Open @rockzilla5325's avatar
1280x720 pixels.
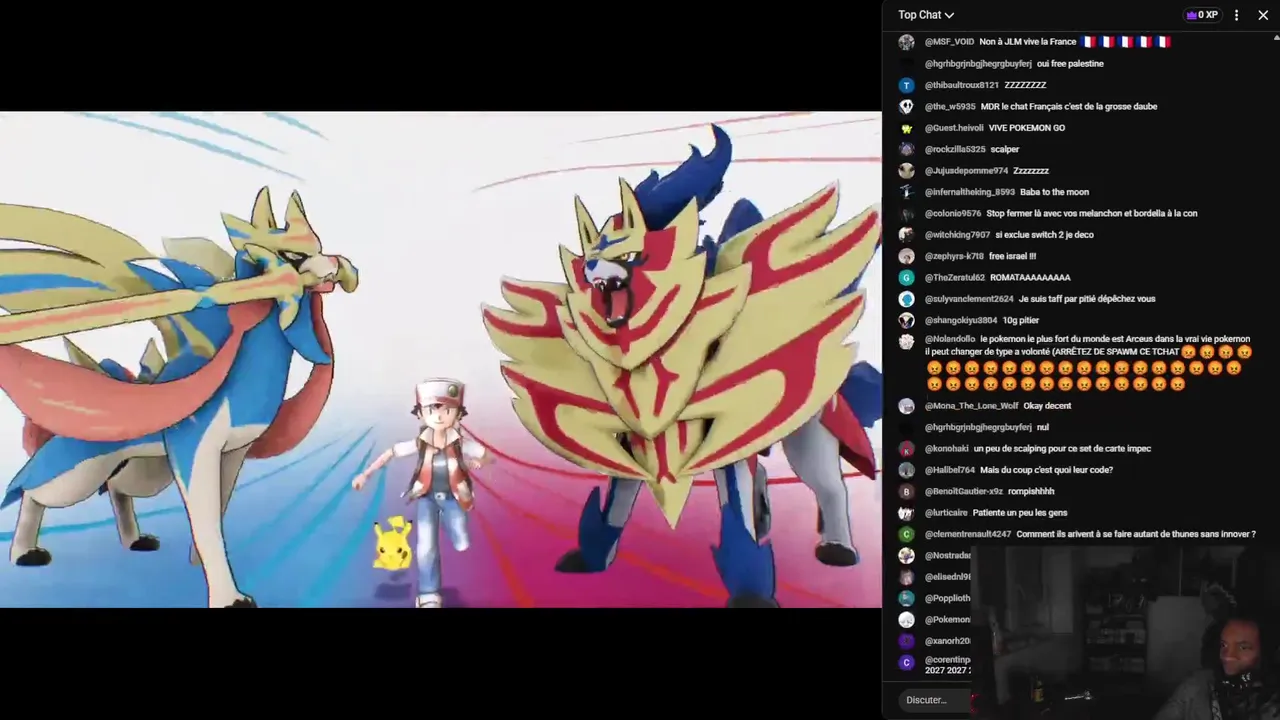906,149
